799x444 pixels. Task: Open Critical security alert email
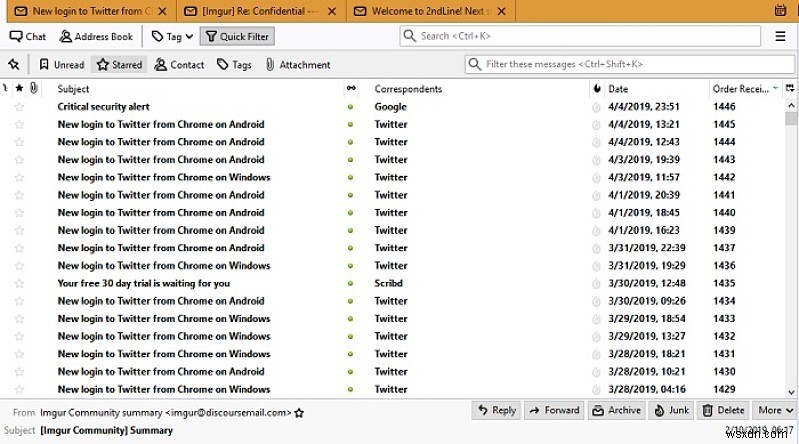click(103, 107)
